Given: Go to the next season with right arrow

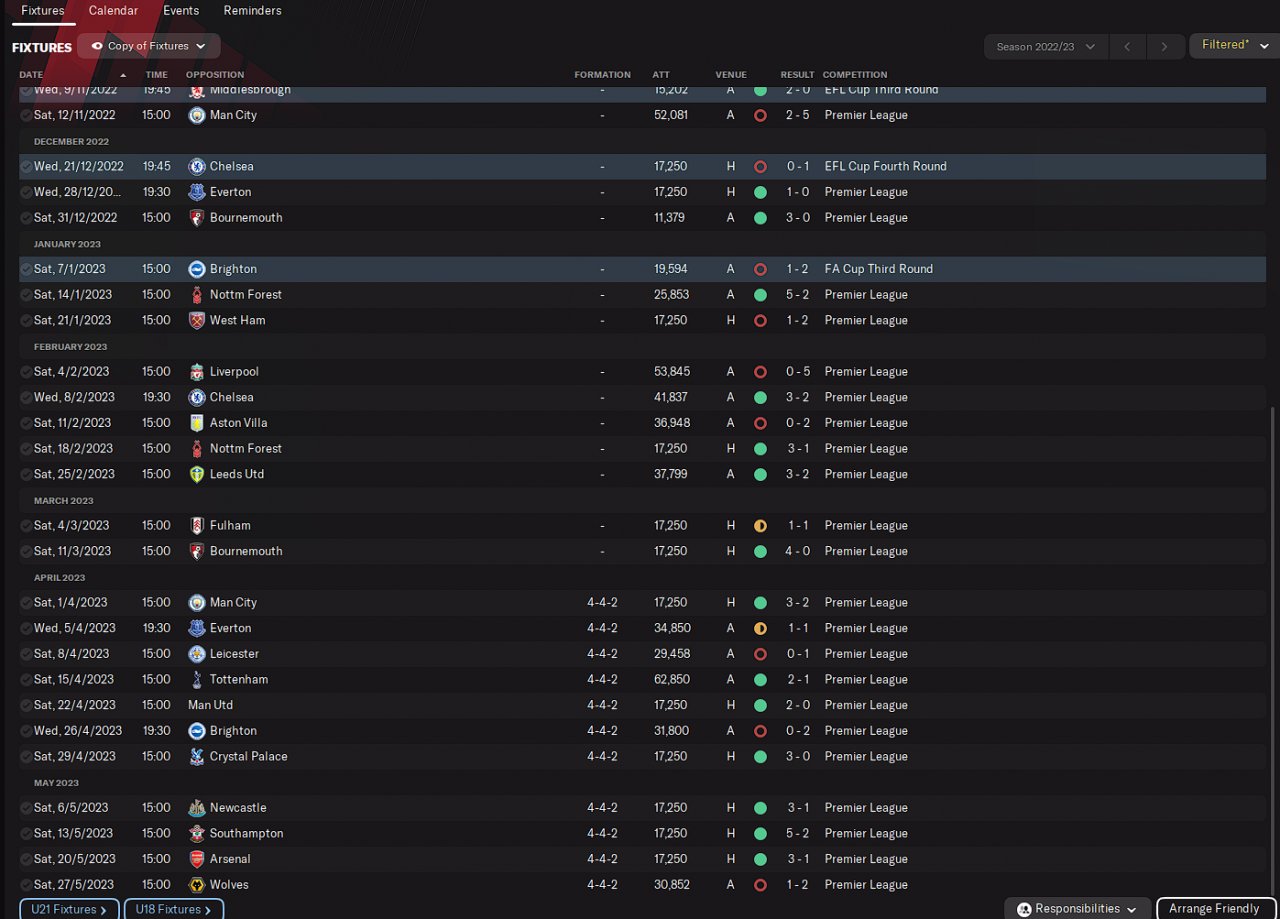Looking at the screenshot, I should click(1163, 46).
